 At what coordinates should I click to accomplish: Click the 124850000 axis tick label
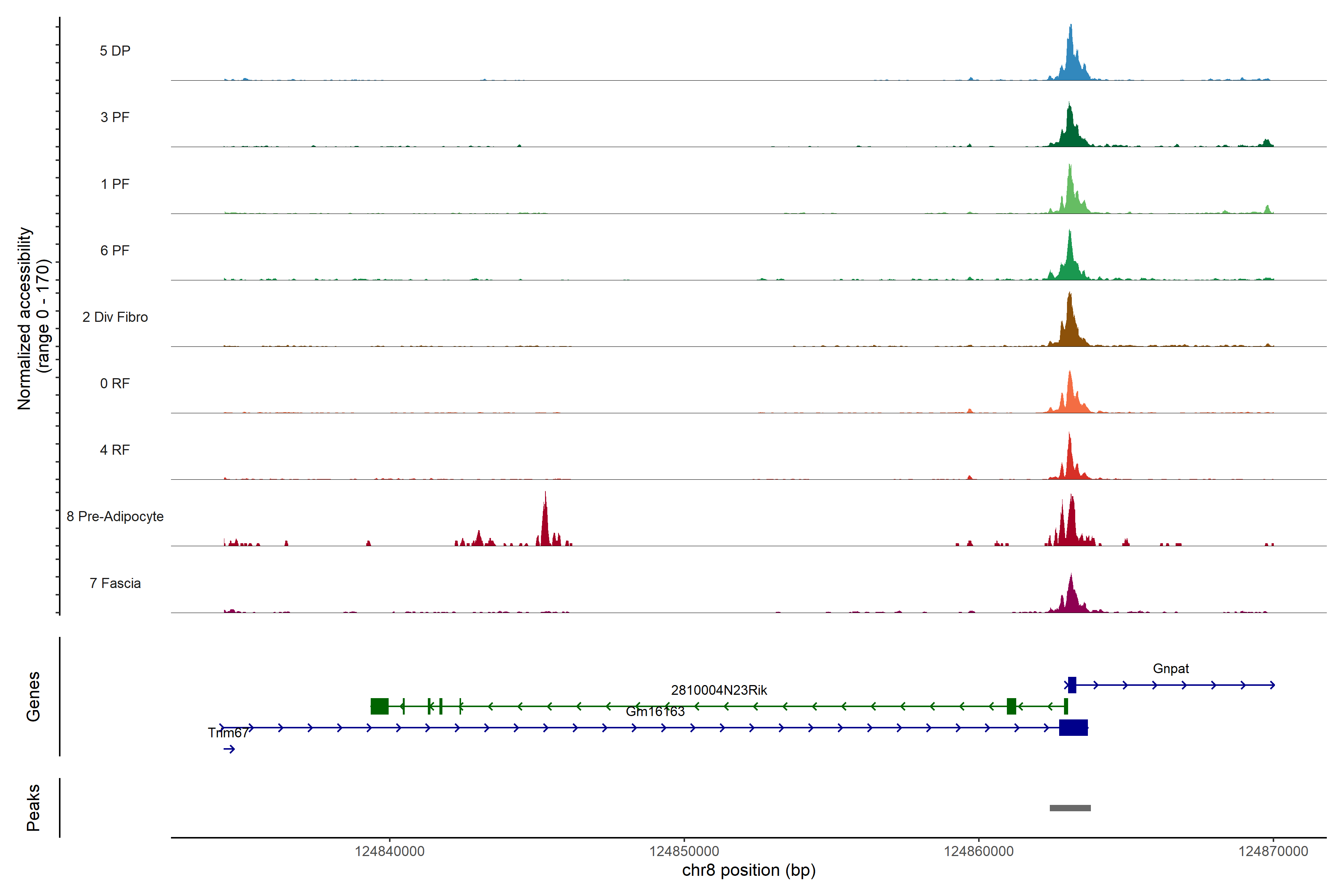click(x=684, y=851)
